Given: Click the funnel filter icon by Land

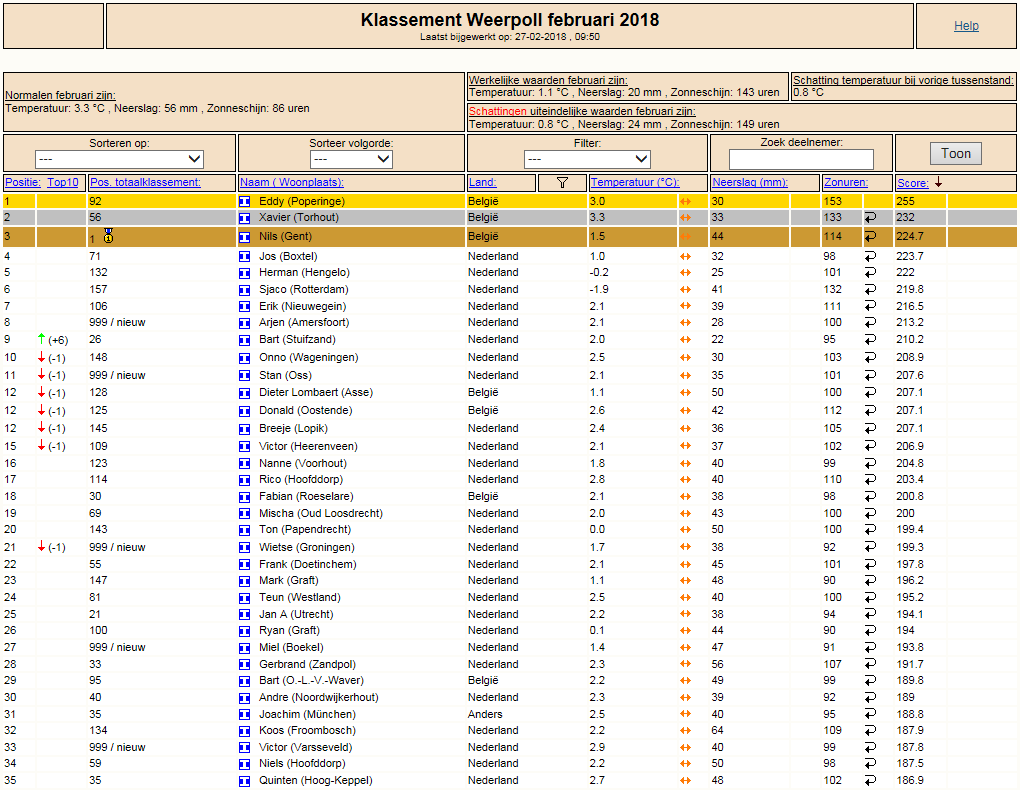Looking at the screenshot, I should [x=562, y=183].
